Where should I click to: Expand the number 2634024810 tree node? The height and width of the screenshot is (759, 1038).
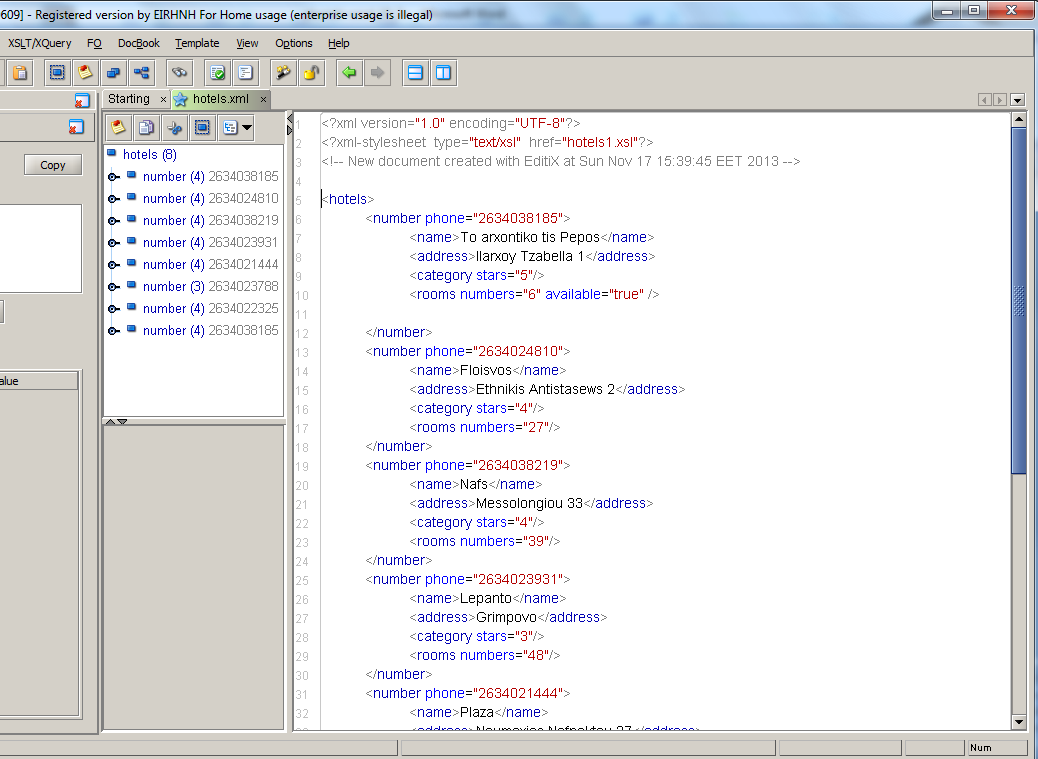[x=113, y=199]
